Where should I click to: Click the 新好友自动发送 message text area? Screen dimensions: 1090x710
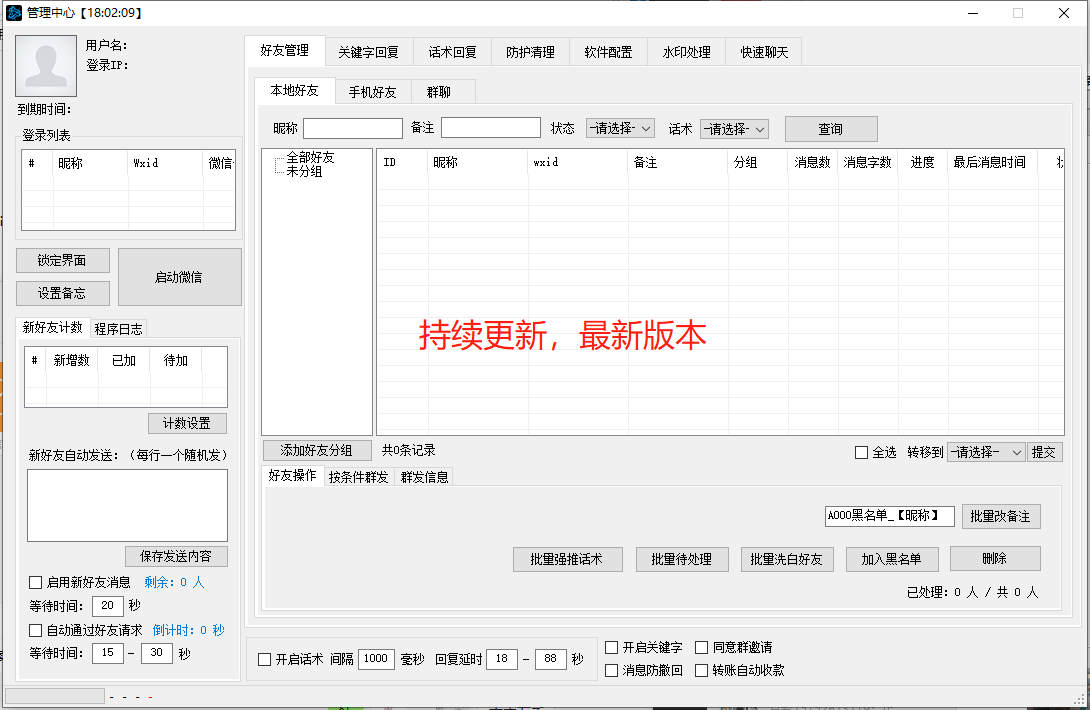pyautogui.click(x=127, y=506)
